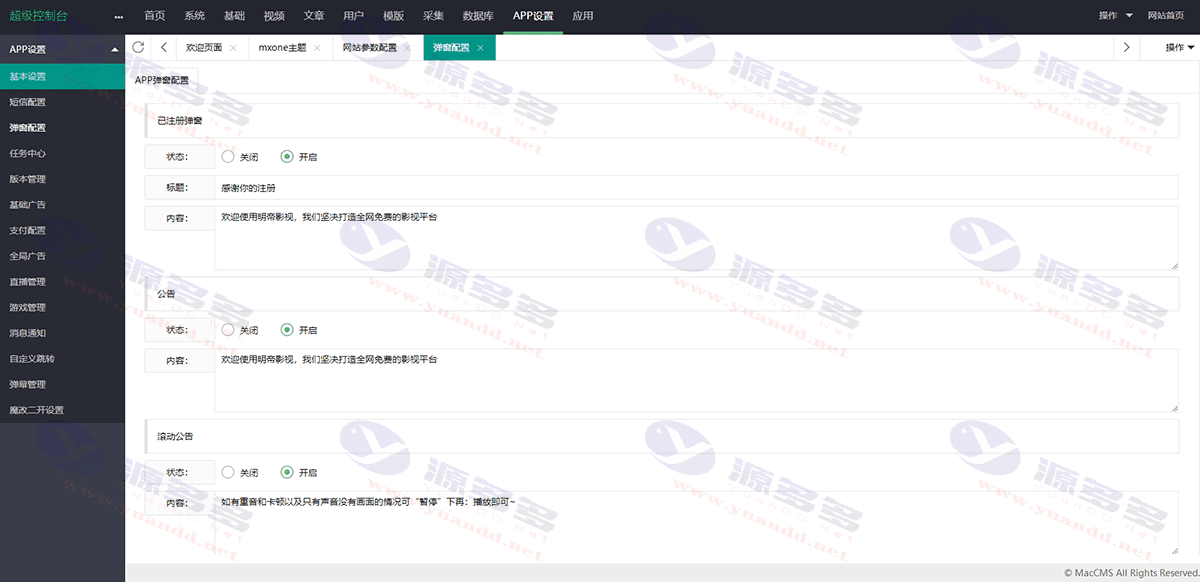Image resolution: width=1200 pixels, height=582 pixels.
Task: Click the refresh icon in the tab bar
Action: click(x=138, y=47)
